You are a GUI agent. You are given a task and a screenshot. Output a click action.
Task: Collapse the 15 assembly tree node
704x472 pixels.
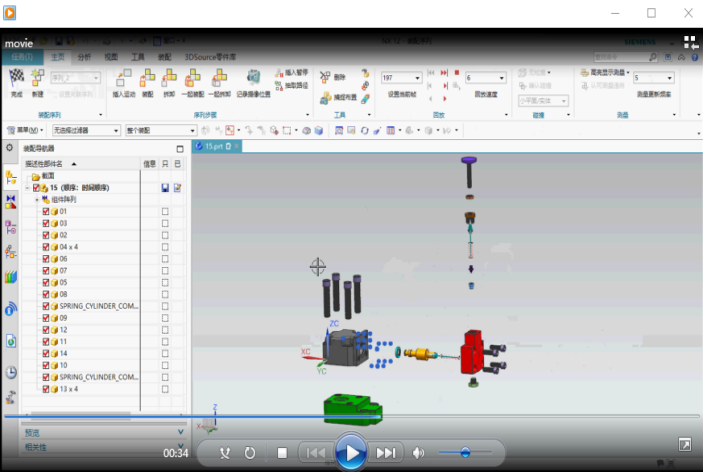(x=27, y=188)
